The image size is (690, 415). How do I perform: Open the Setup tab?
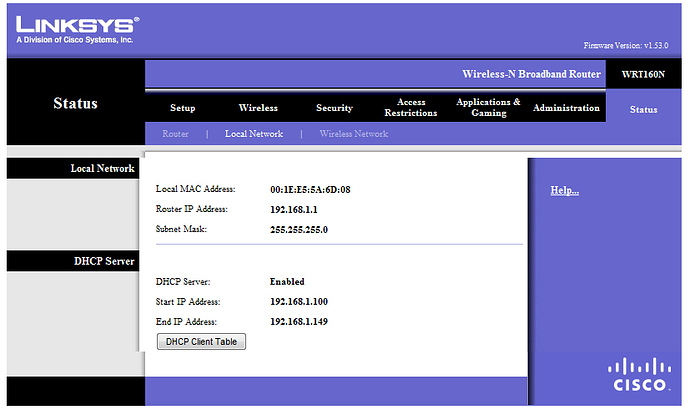(183, 108)
